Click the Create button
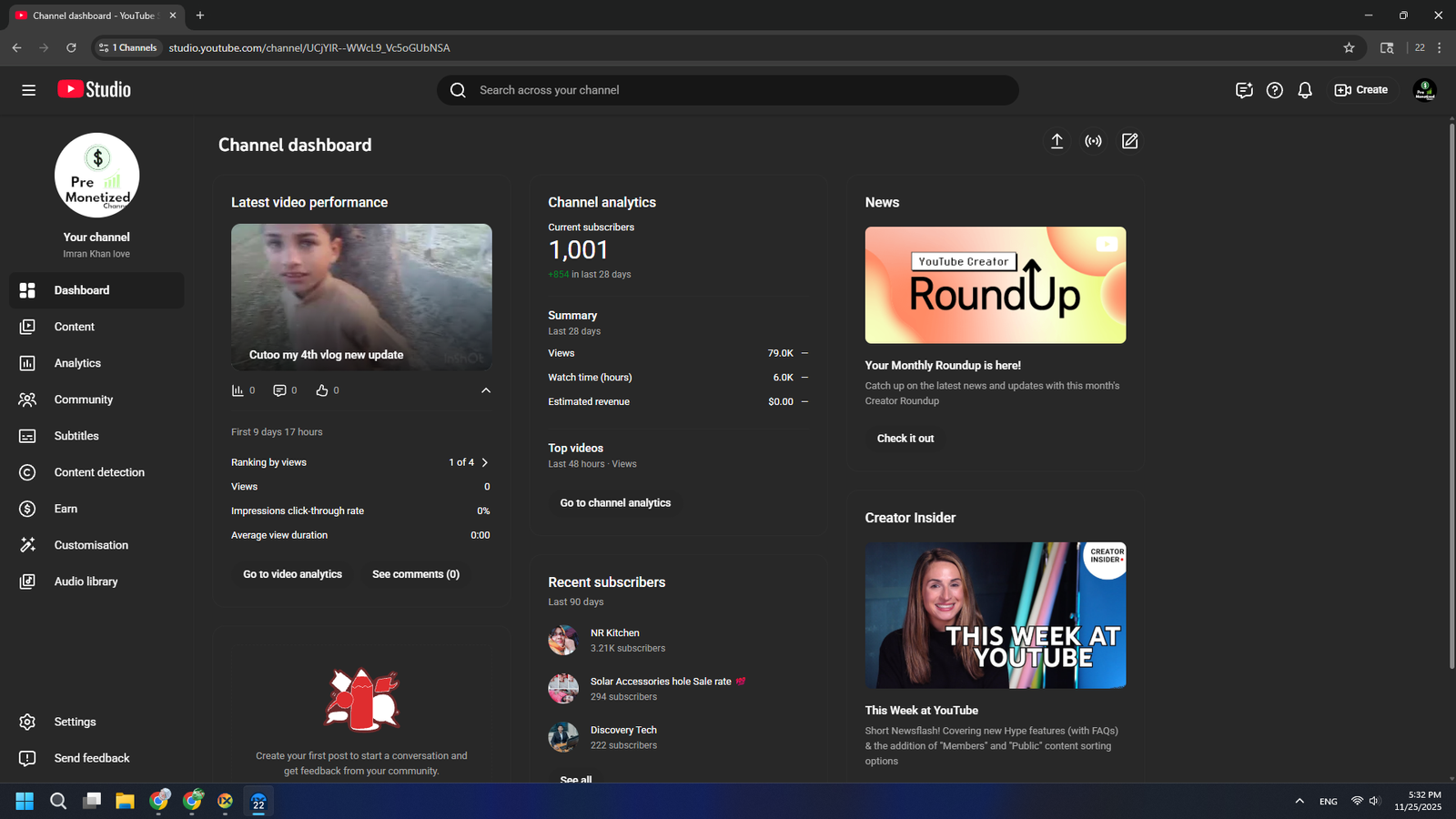Screen dimensions: 1456x819 pyautogui.click(x=1361, y=90)
